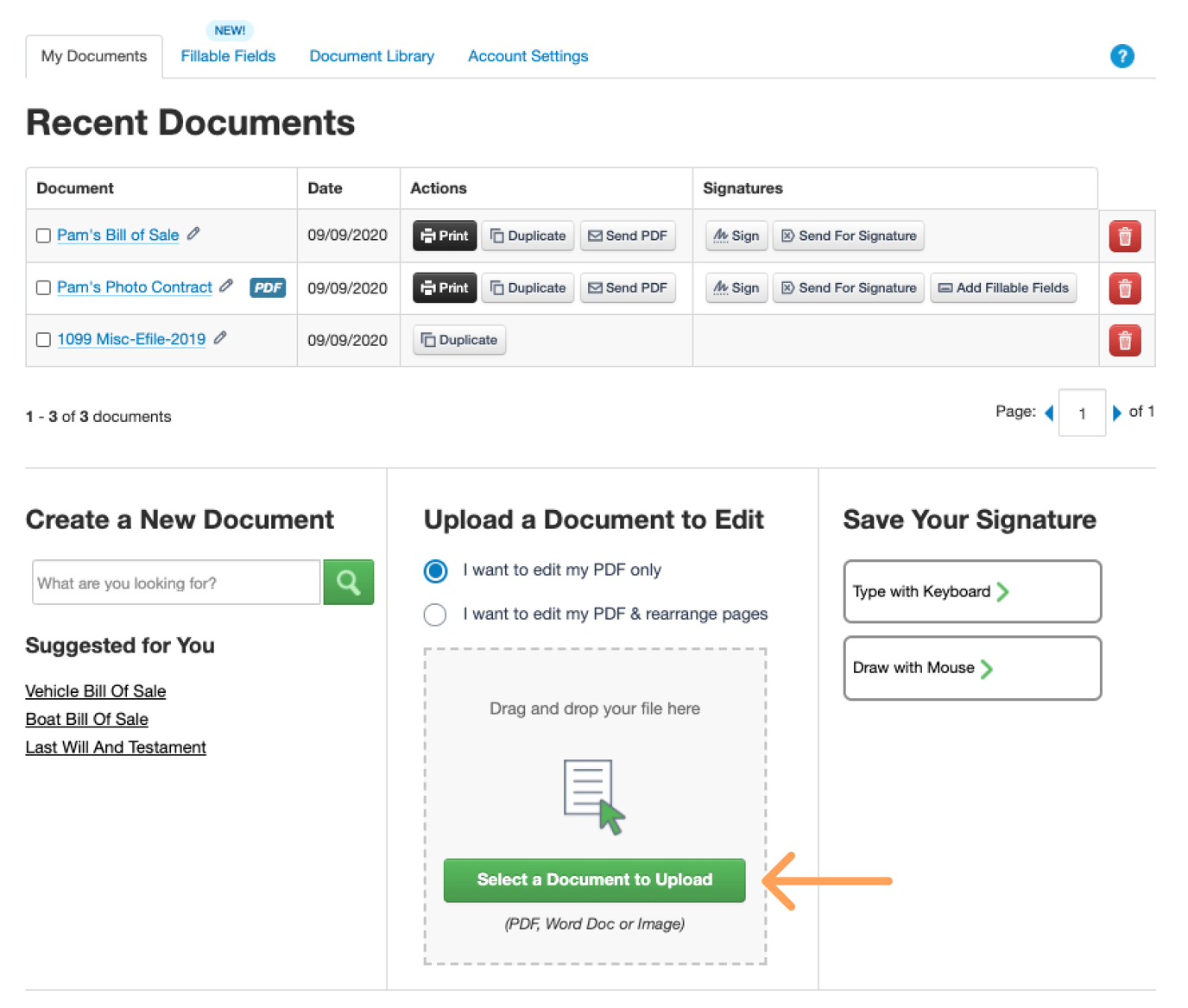Click 'Drag and drop your file here' text

click(x=595, y=709)
